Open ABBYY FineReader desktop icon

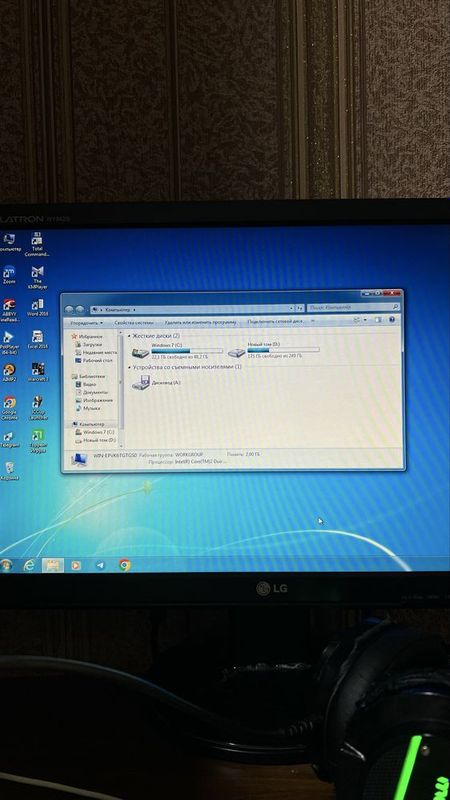(9, 310)
